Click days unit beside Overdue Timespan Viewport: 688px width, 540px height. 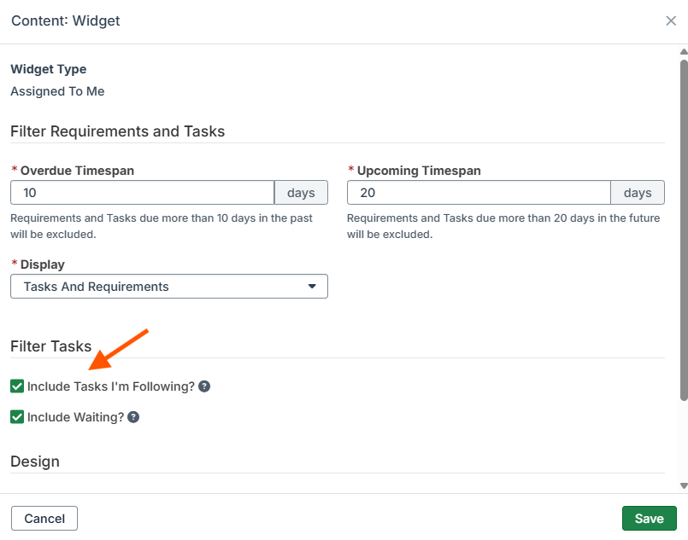point(301,193)
